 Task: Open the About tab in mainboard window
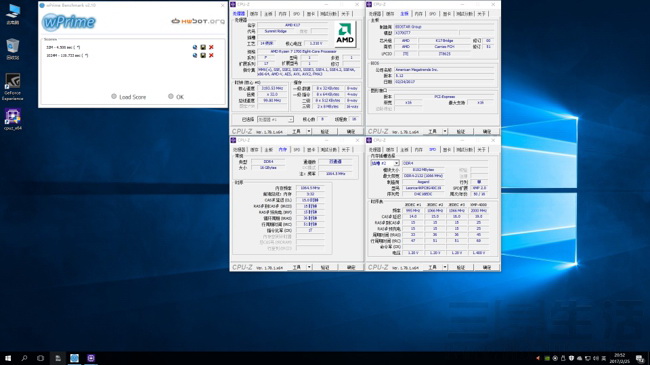[481, 14]
